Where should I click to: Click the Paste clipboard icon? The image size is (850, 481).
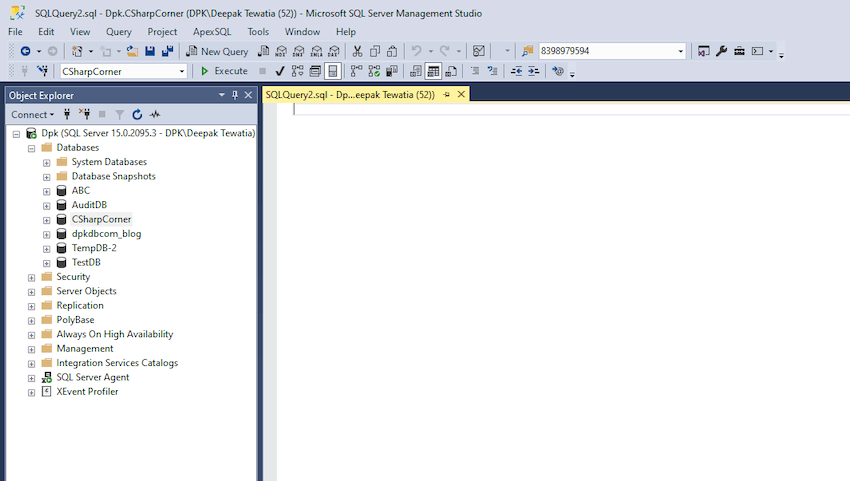point(392,51)
